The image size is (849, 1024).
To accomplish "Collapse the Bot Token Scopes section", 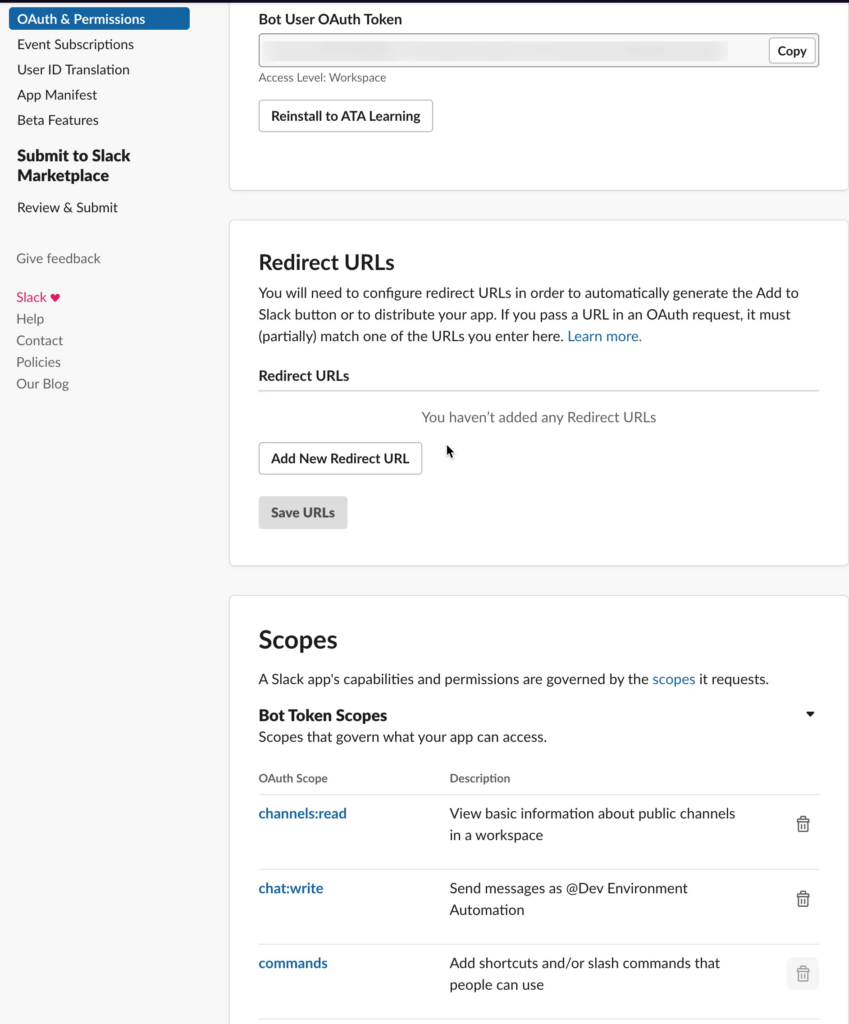I will tap(810, 714).
